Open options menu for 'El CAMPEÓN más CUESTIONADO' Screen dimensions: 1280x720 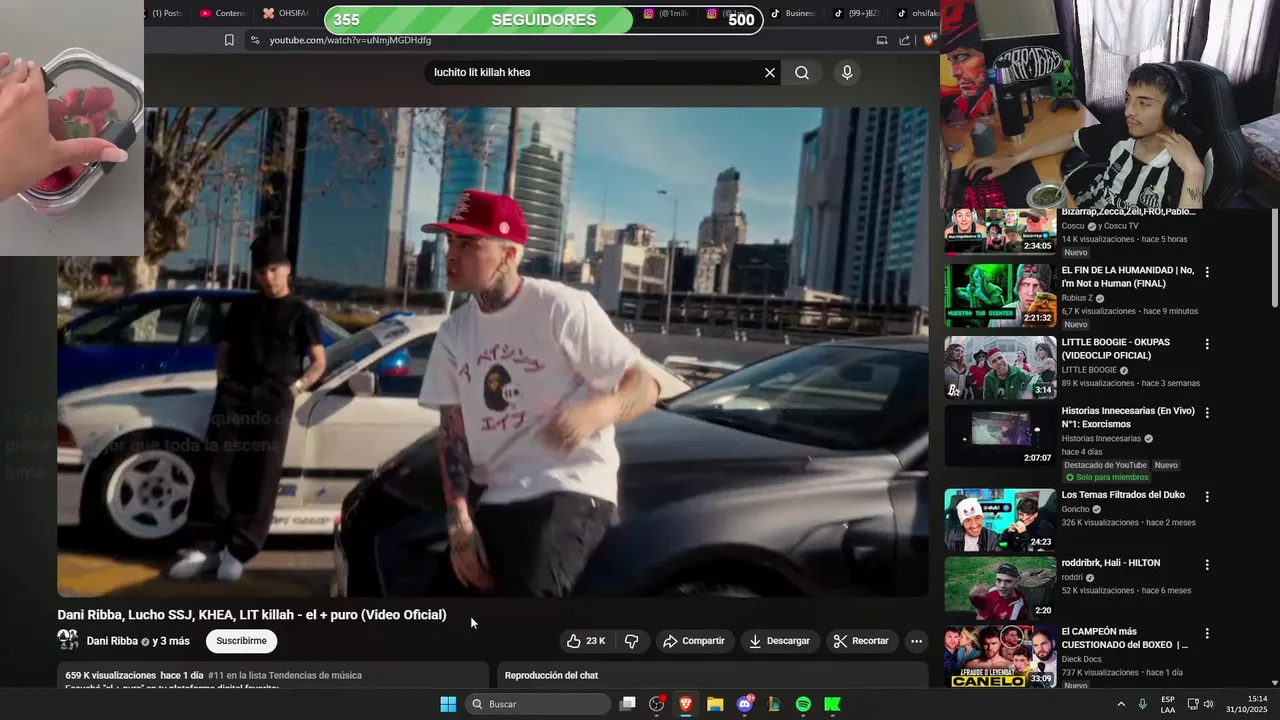coord(1207,634)
